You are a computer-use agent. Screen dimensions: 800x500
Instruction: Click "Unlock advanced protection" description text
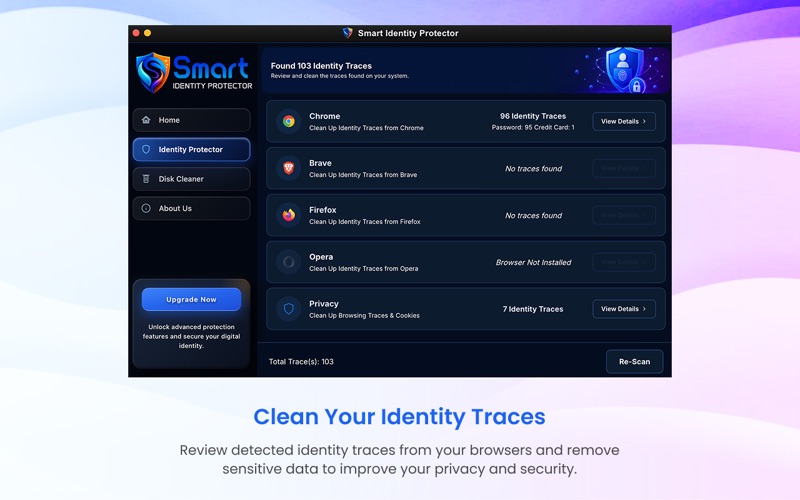click(191, 336)
